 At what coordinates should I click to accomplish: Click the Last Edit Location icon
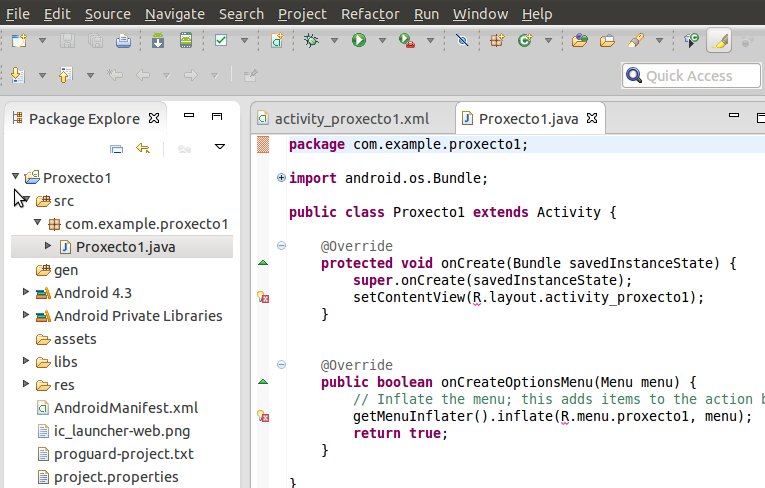115,75
